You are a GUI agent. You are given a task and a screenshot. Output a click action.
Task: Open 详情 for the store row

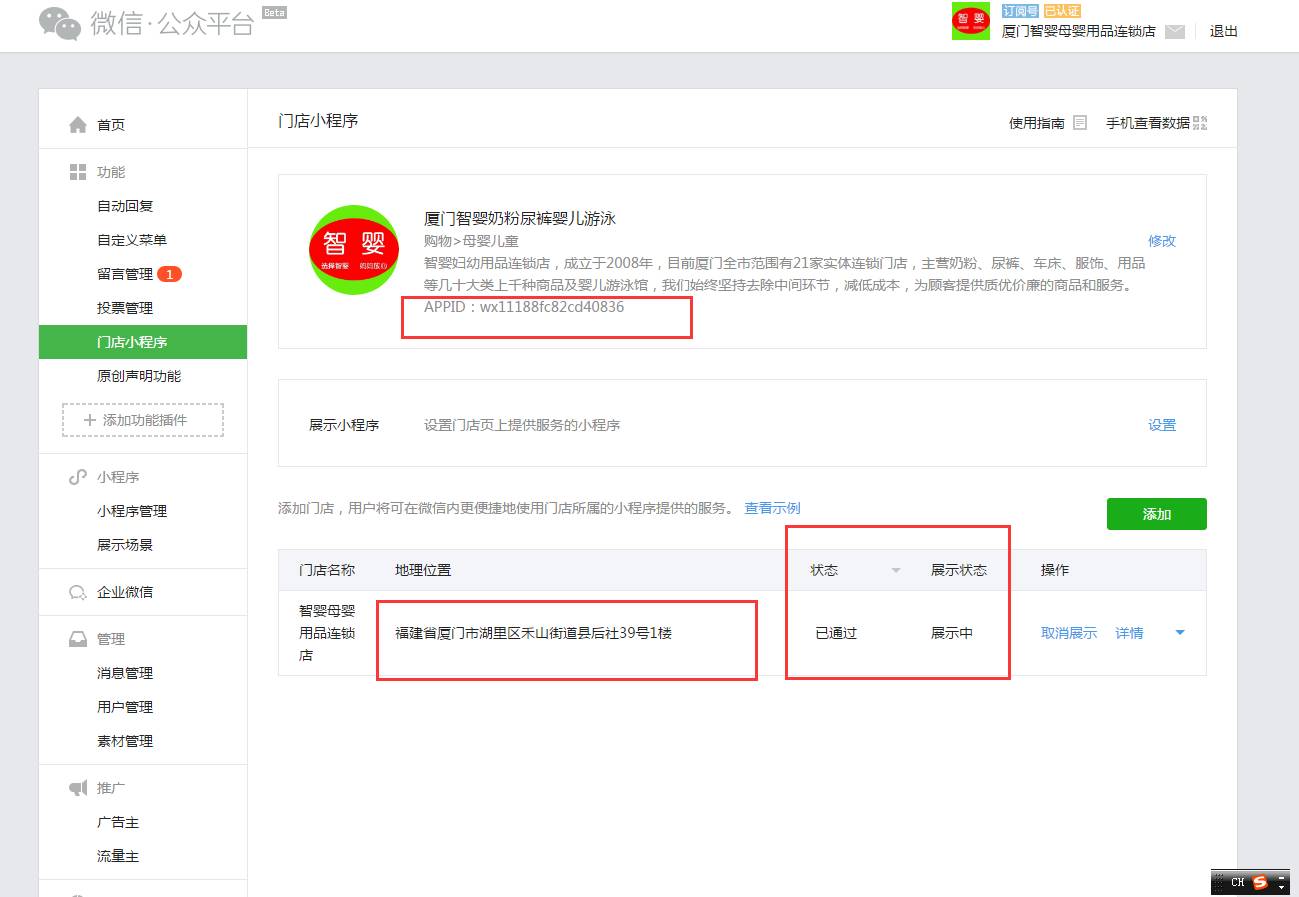1129,633
